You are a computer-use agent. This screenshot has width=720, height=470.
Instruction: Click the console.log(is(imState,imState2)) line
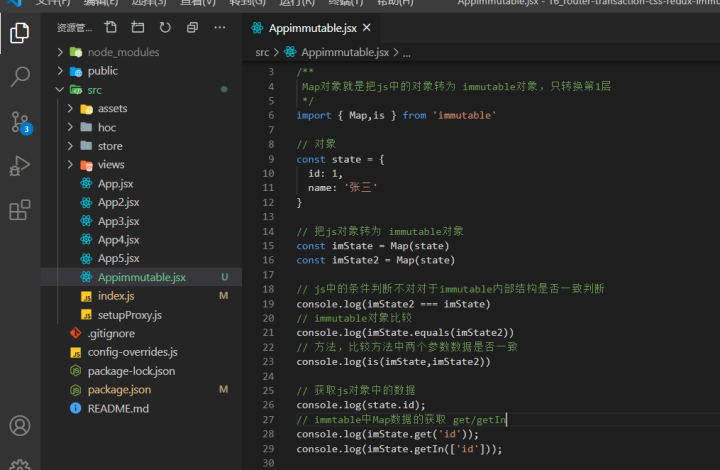pyautogui.click(x=393, y=362)
